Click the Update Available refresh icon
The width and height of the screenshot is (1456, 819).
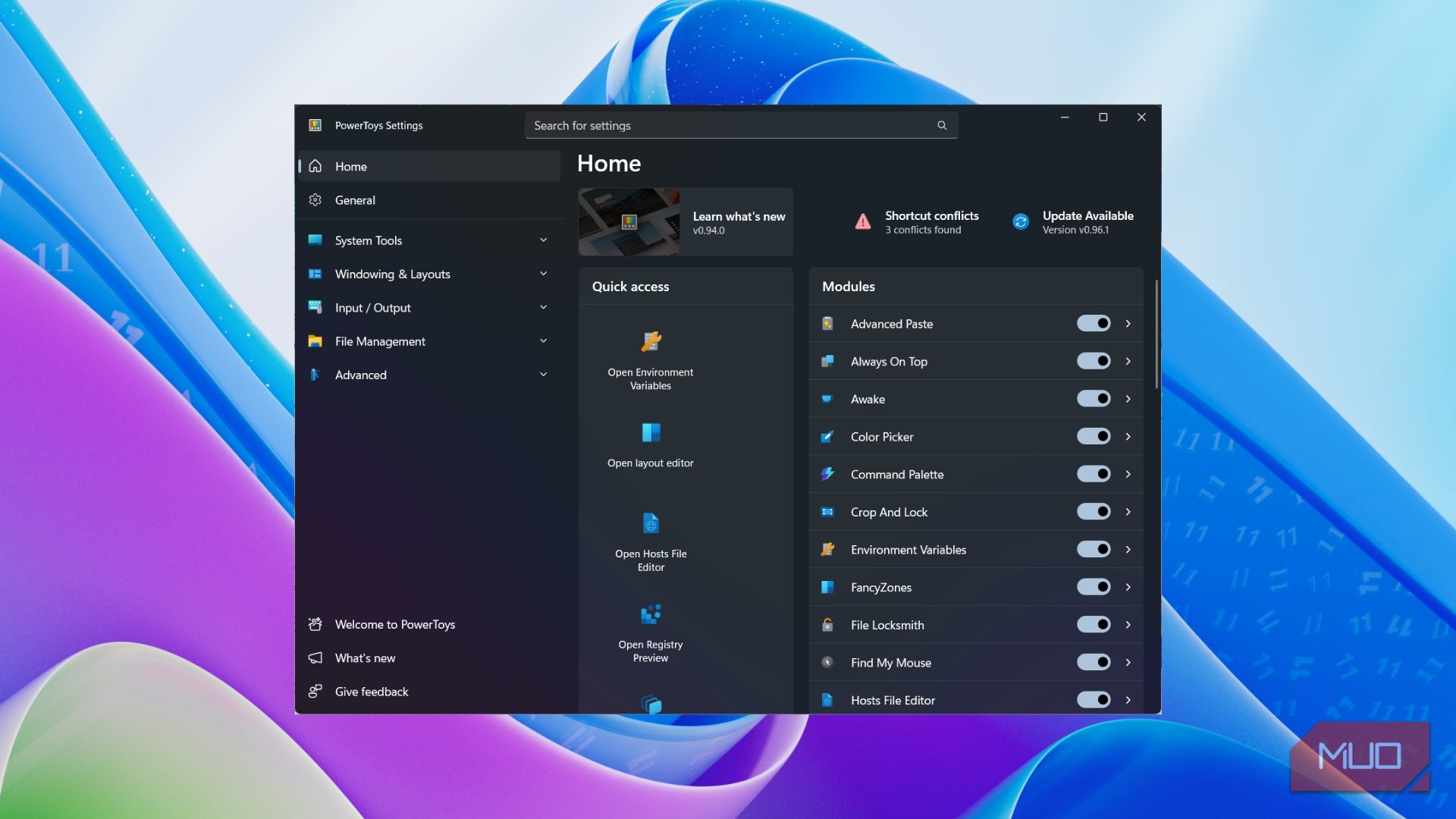(1021, 221)
